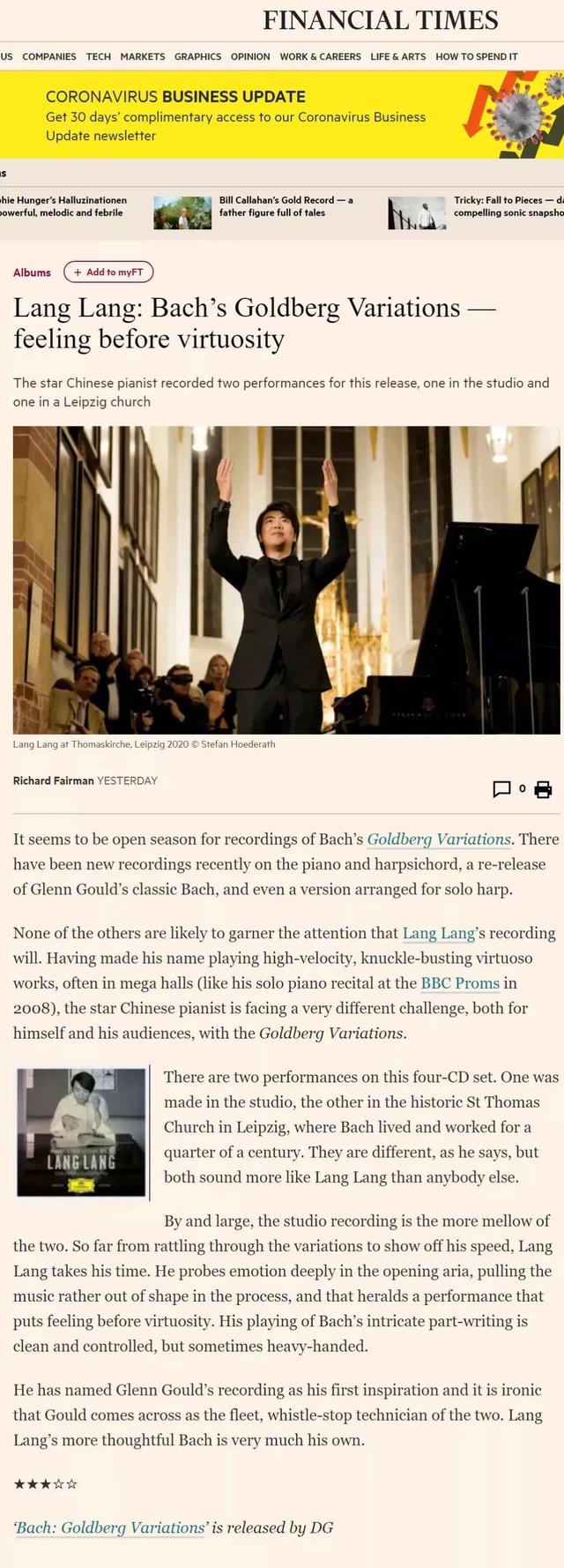Open the comments speech bubble icon
This screenshot has height=1568, width=564.
[x=501, y=789]
